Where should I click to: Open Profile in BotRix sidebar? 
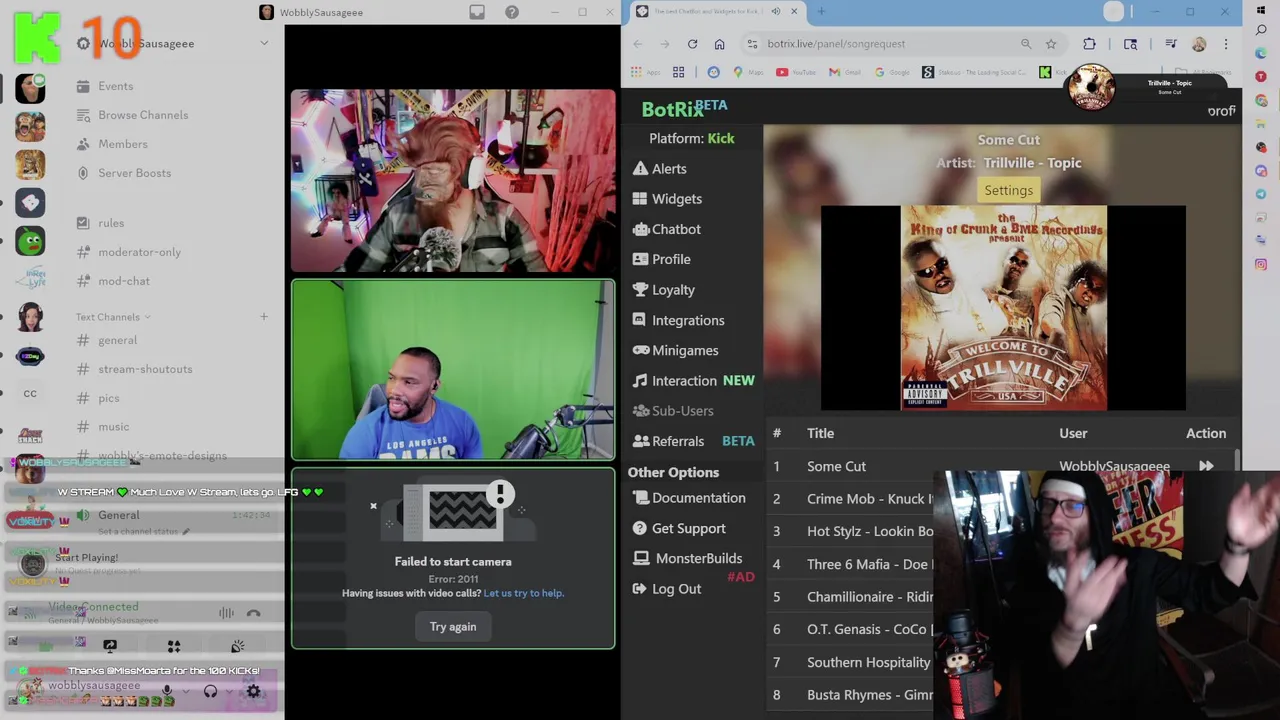(661, 259)
